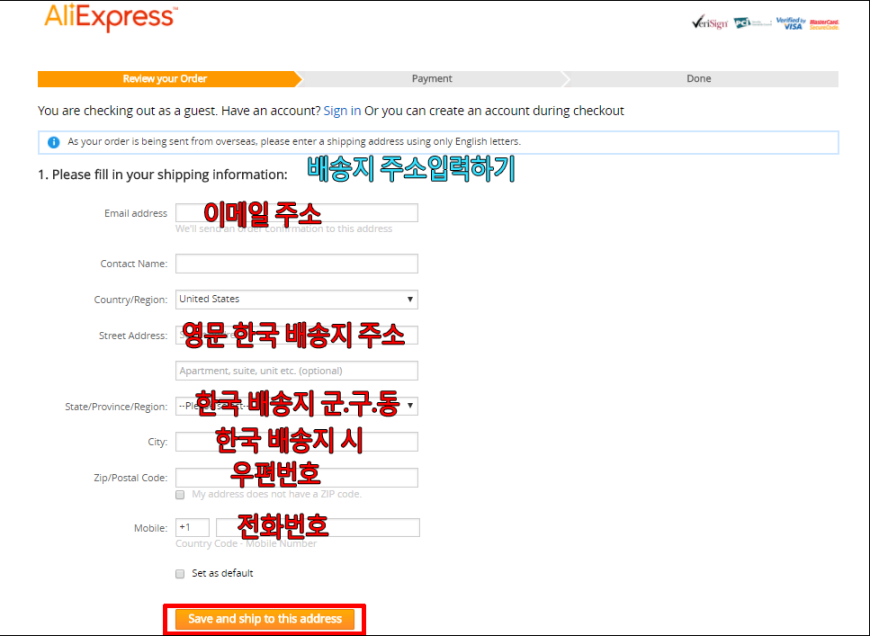The height and width of the screenshot is (636, 870).
Task: Expand the State/Province/Region dropdown
Action: point(297,406)
